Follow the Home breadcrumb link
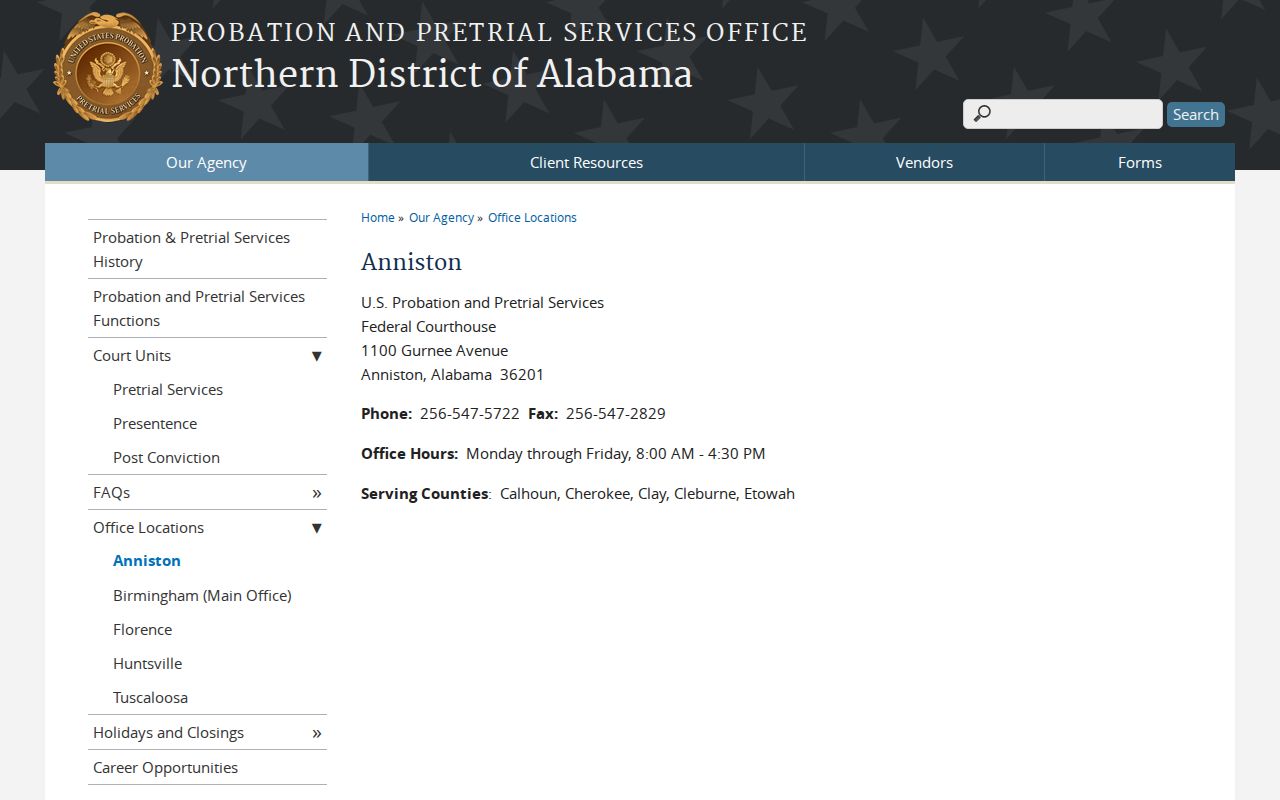 point(378,217)
